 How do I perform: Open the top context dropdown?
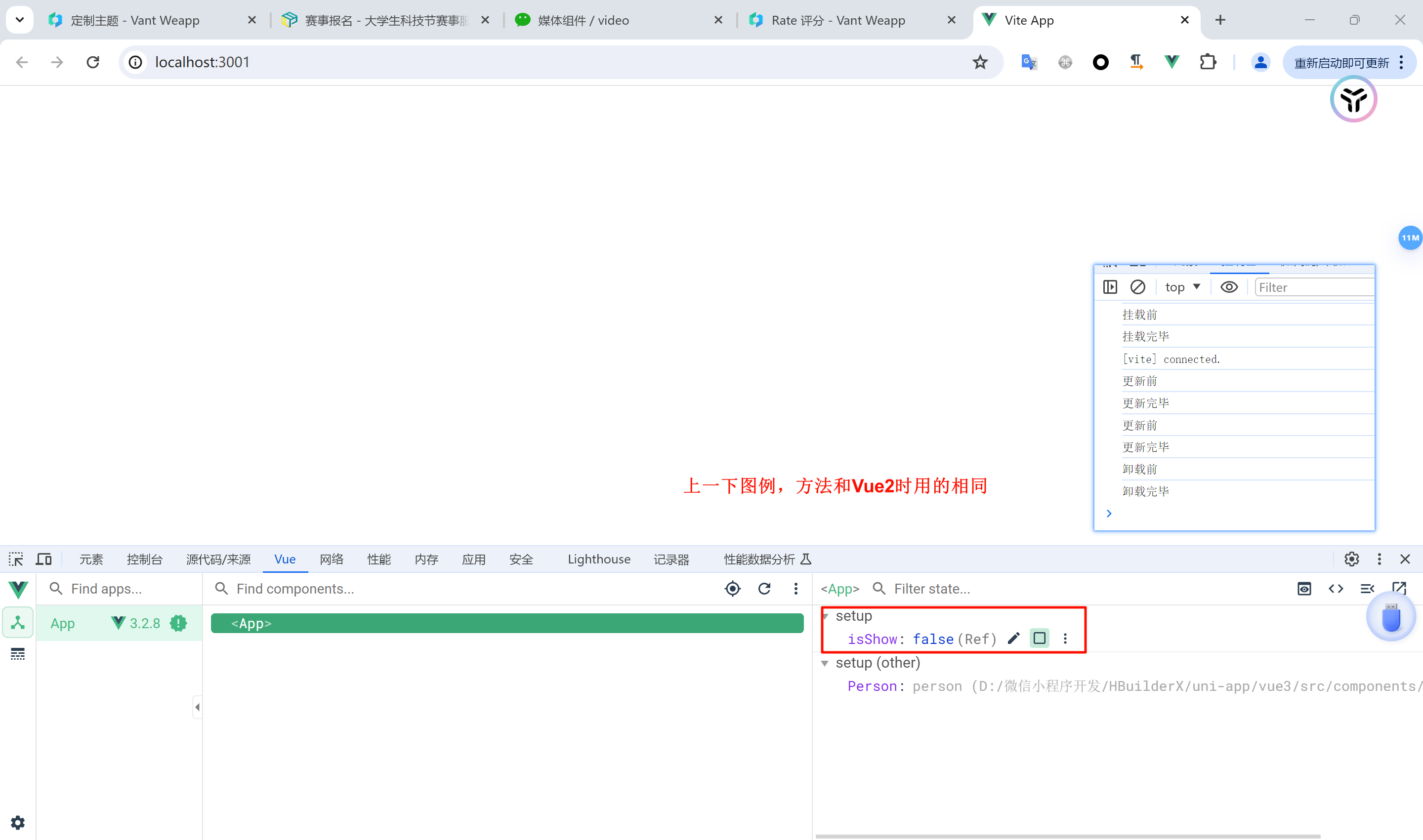(x=1182, y=287)
